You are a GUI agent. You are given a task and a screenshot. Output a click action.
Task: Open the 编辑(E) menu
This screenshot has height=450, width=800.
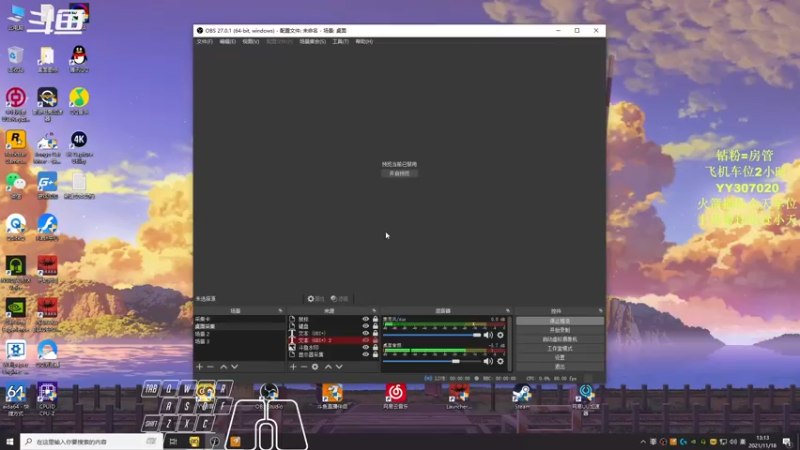228,41
